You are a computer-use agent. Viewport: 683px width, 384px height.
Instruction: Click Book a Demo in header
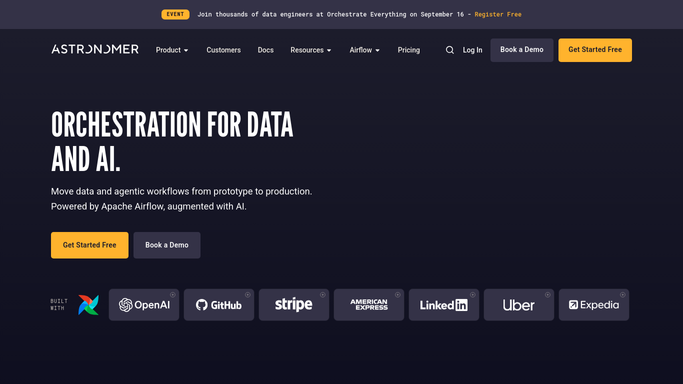click(x=522, y=50)
